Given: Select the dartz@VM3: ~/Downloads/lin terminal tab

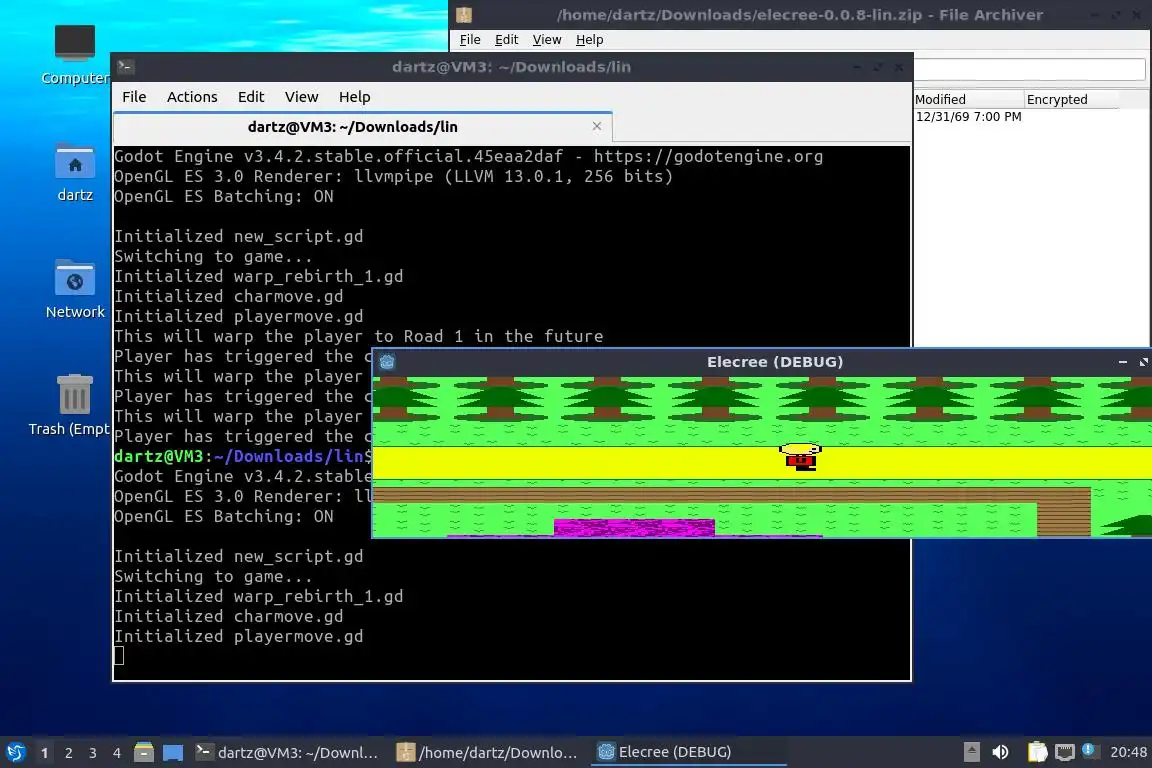Looking at the screenshot, I should coord(353,126).
